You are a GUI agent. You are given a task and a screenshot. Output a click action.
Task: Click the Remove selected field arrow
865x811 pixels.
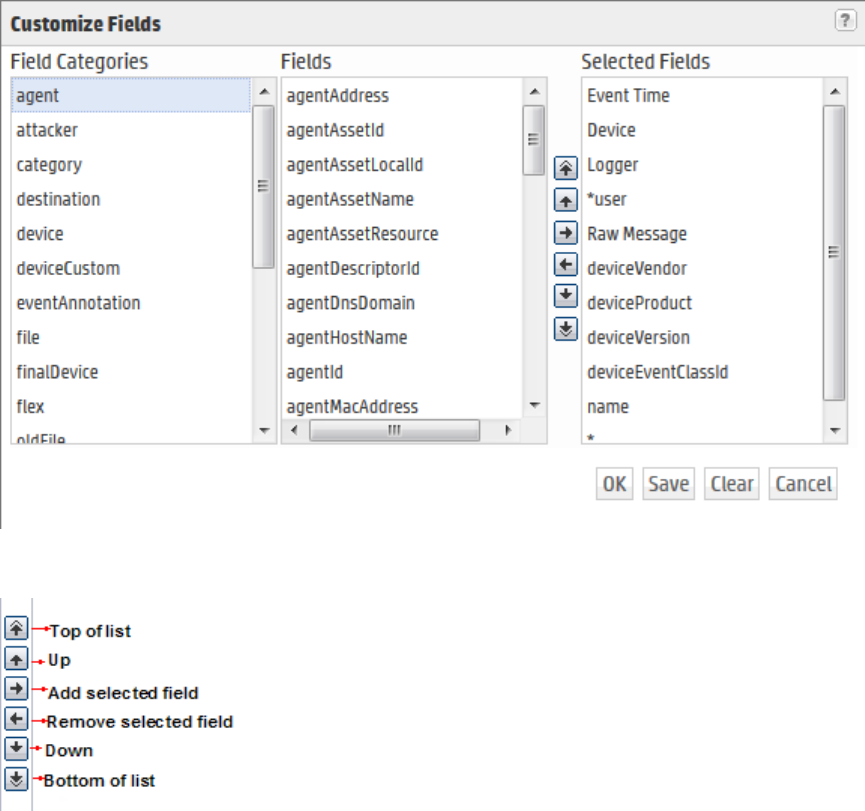coord(566,265)
